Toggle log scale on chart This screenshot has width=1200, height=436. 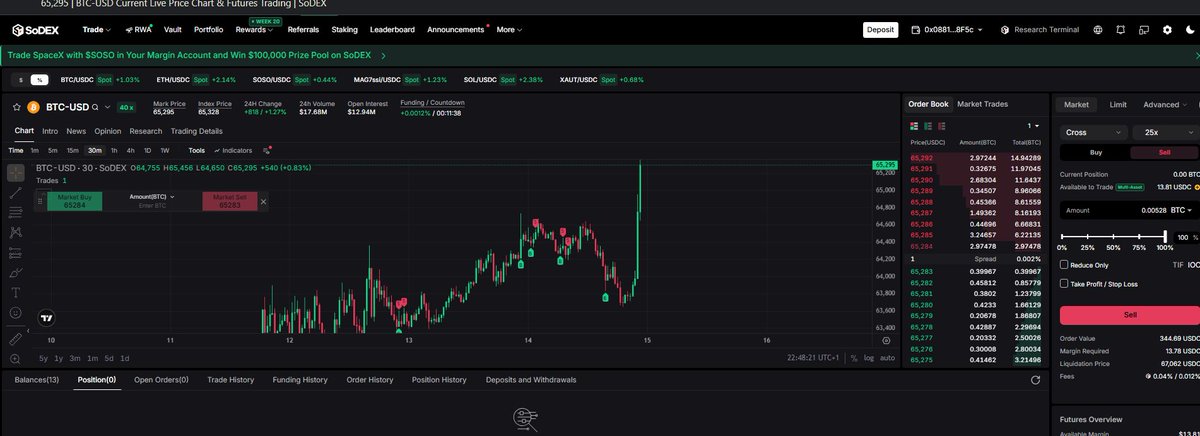point(868,358)
